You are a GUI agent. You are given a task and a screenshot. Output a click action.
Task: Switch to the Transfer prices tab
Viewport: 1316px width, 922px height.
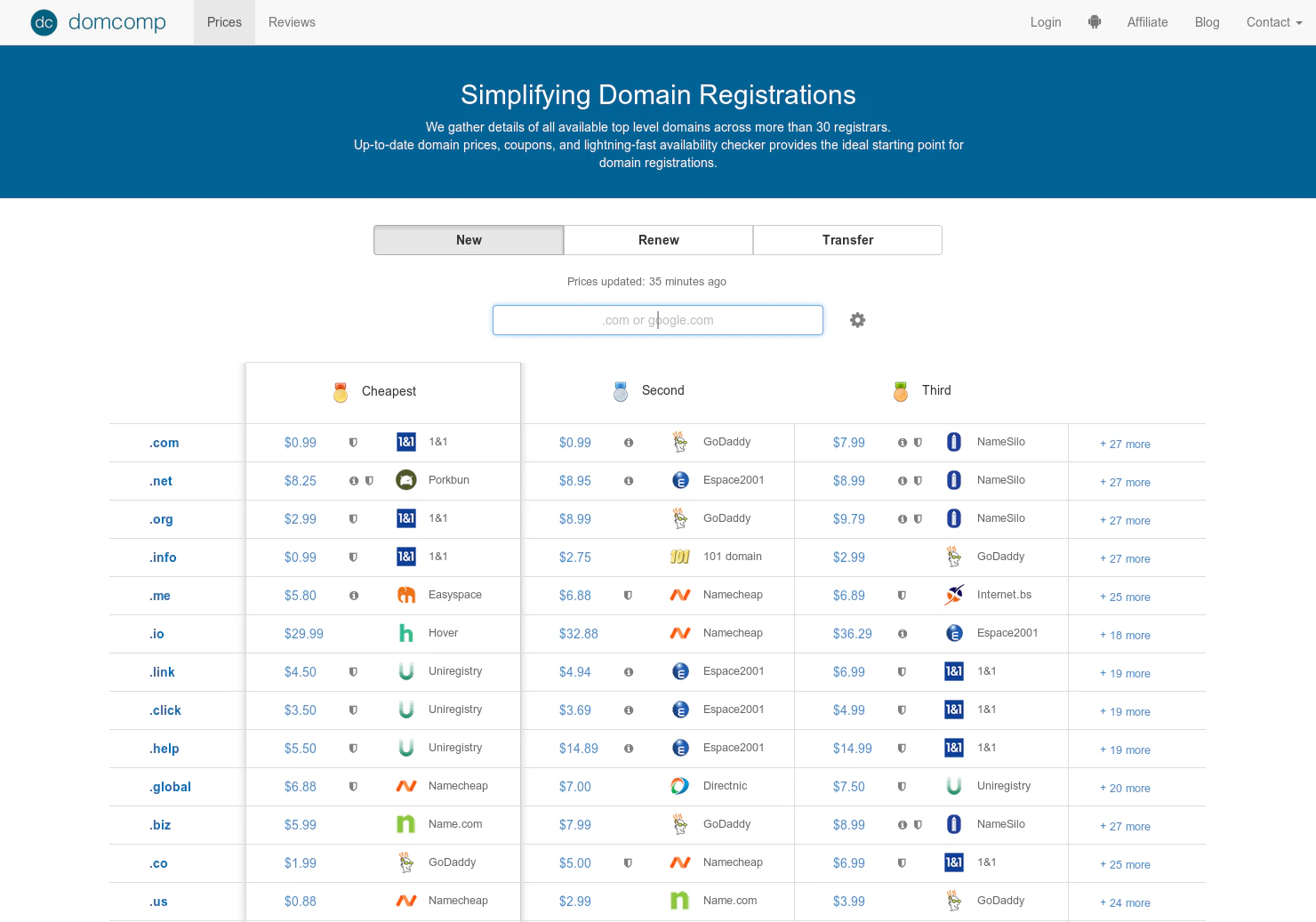coord(847,240)
